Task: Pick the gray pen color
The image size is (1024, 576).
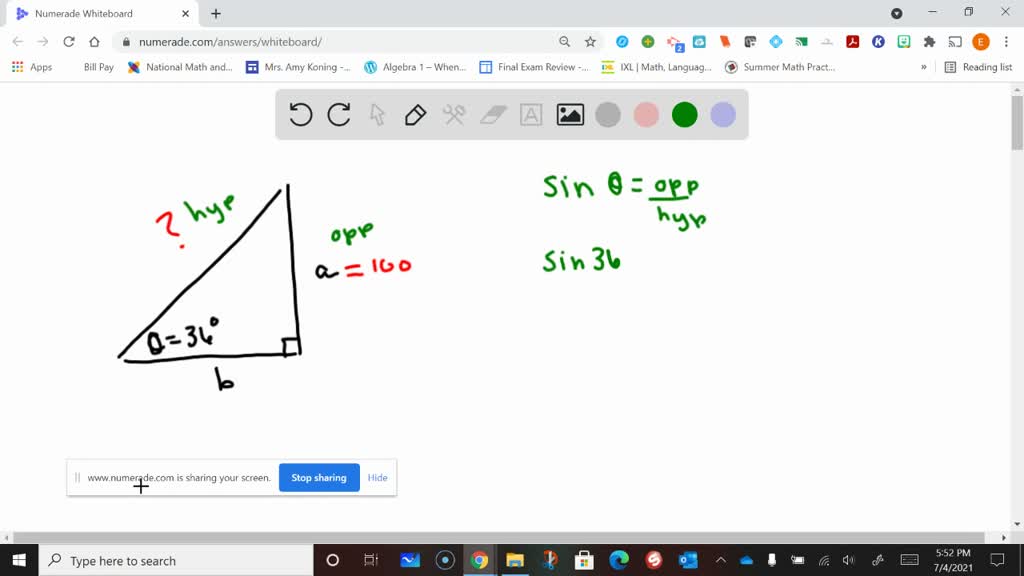Action: click(x=608, y=115)
